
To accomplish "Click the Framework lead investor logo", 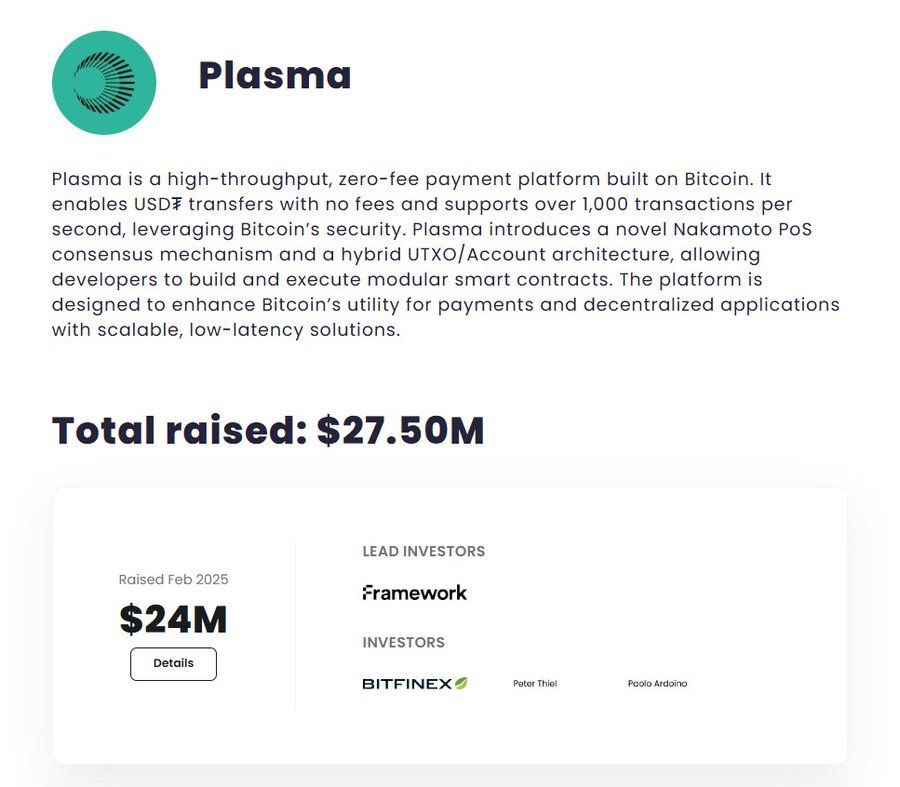I will [414, 592].
